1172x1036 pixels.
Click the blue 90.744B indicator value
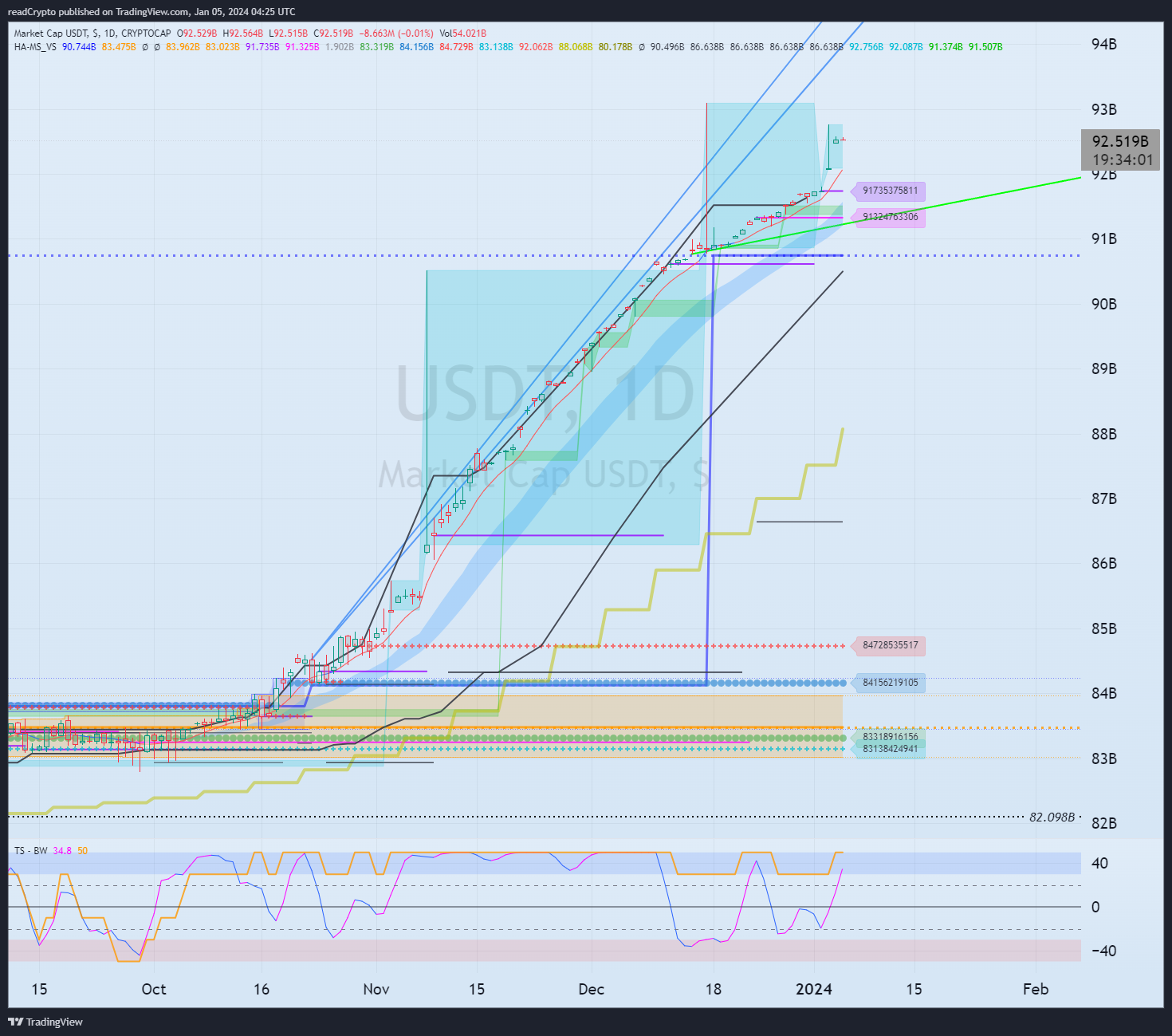click(79, 47)
